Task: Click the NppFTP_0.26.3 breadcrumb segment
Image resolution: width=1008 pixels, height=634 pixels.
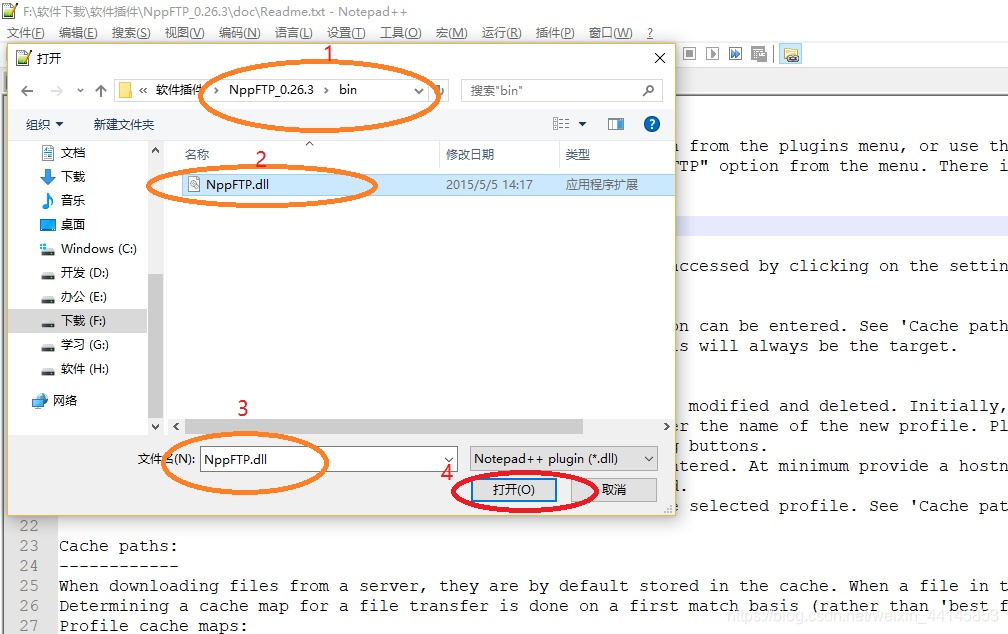Action: tap(271, 90)
